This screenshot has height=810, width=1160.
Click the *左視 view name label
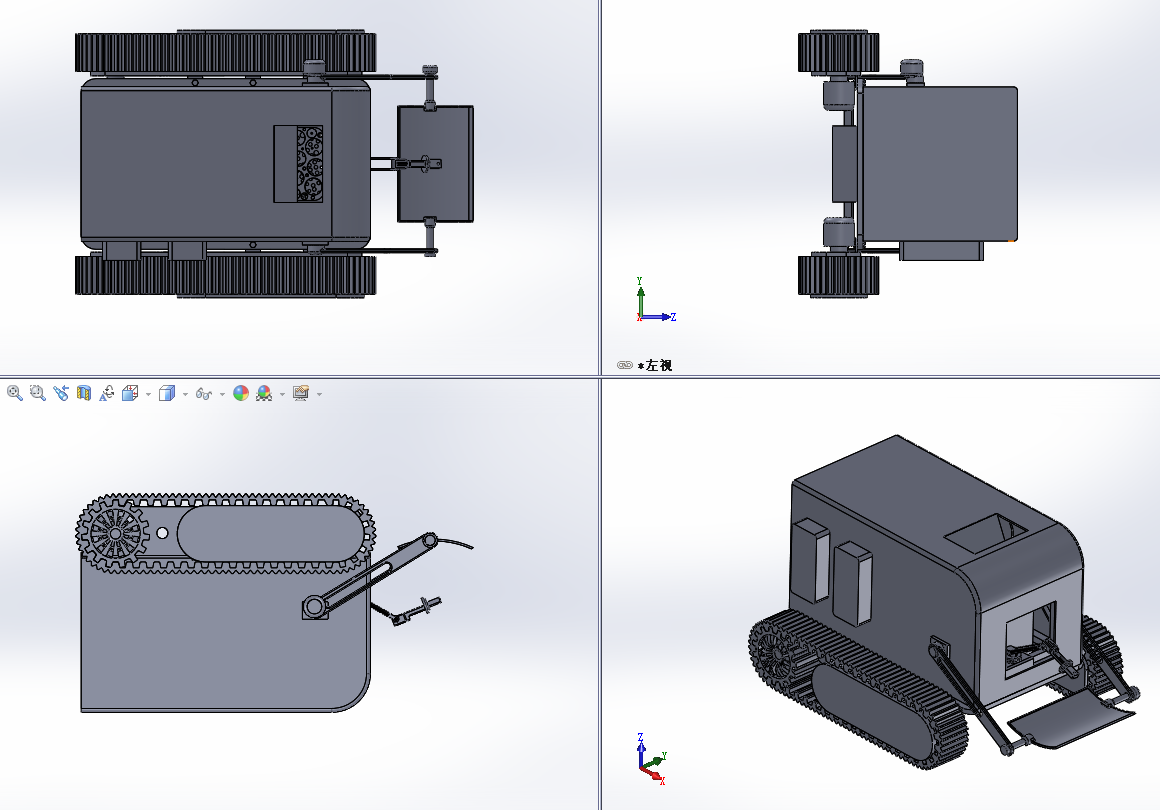[x=655, y=365]
